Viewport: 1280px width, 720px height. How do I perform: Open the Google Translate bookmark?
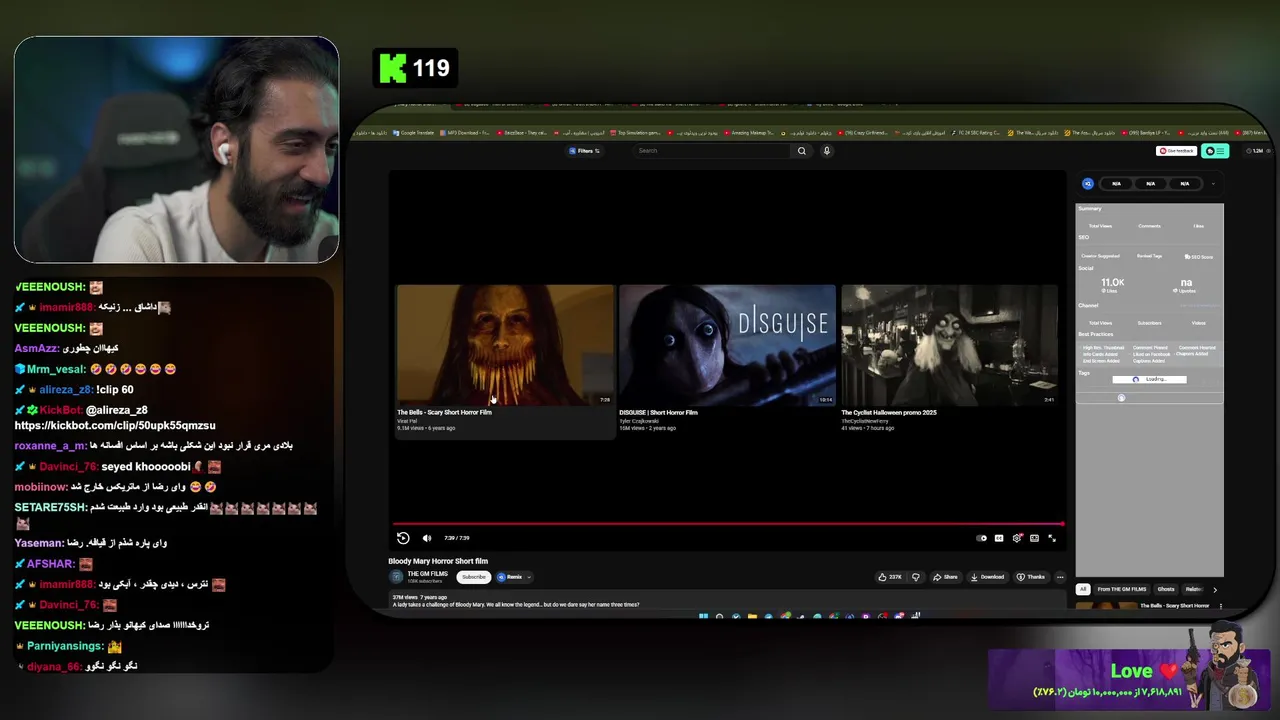(414, 132)
